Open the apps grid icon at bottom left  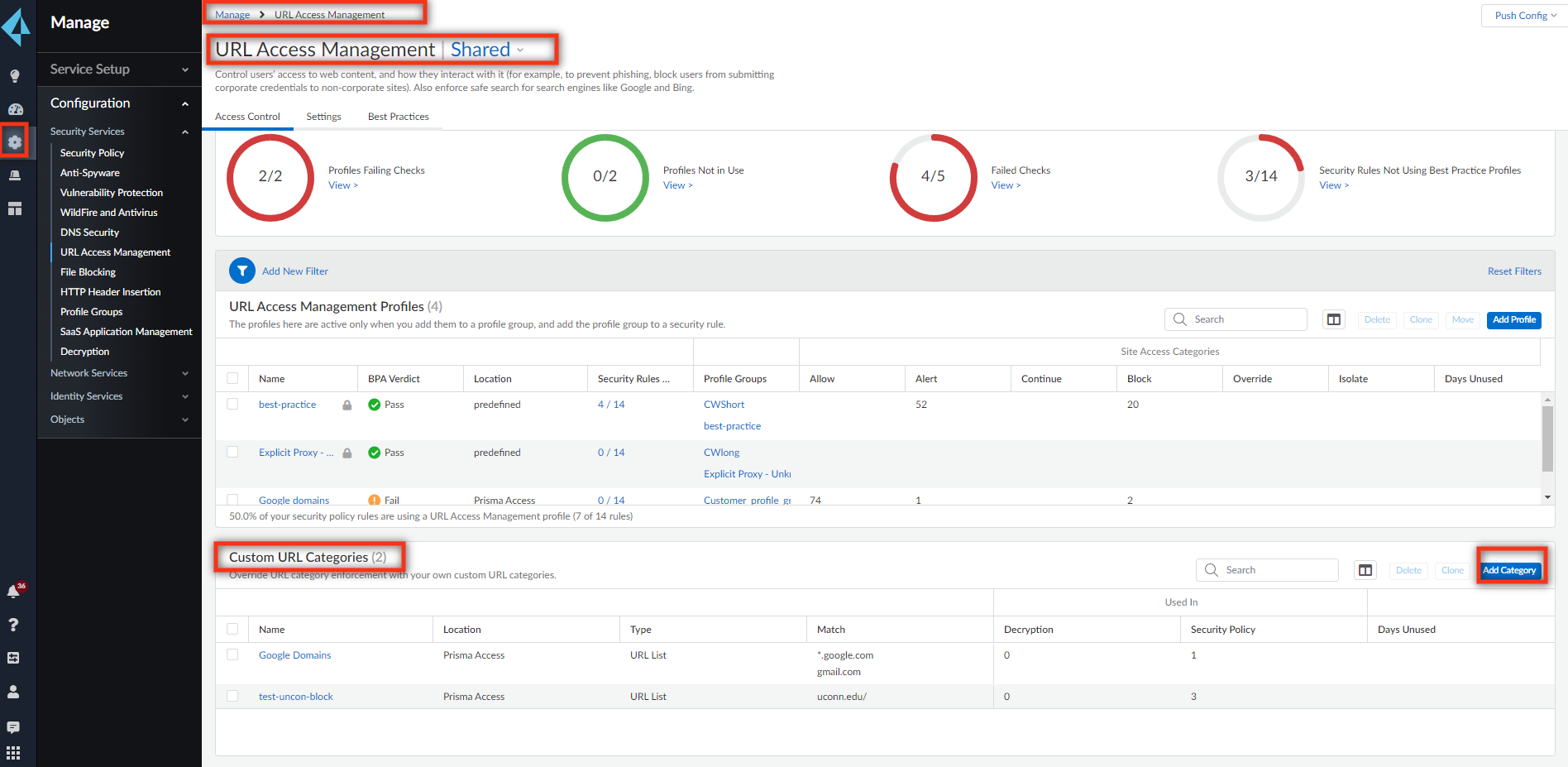click(x=14, y=753)
